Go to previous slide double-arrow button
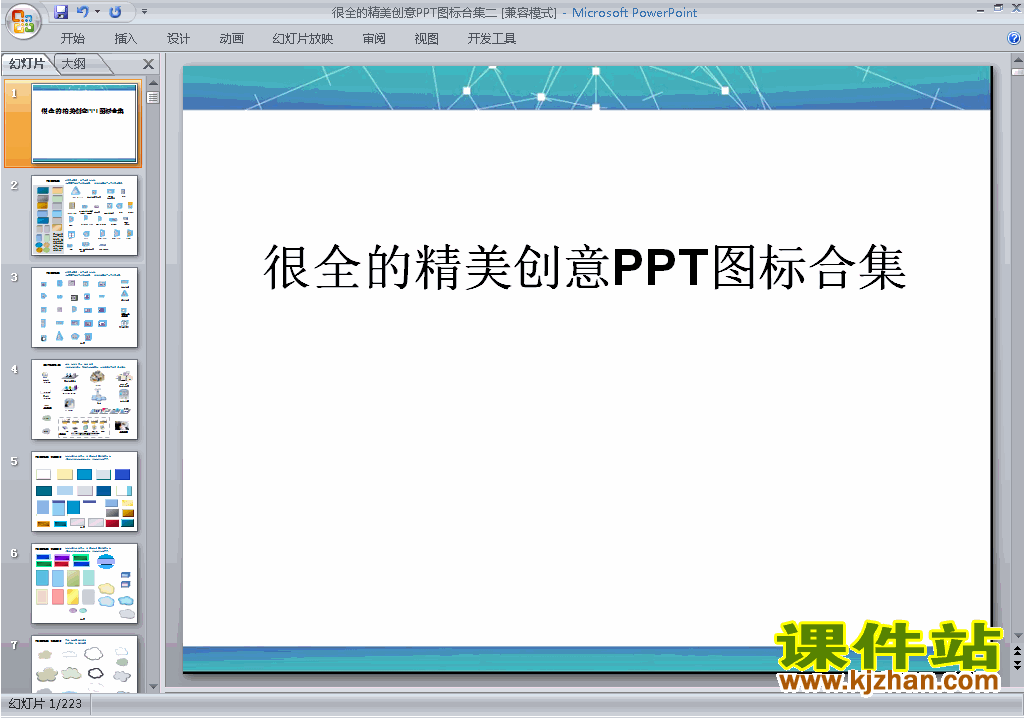The height and width of the screenshot is (718, 1024). (x=1017, y=651)
